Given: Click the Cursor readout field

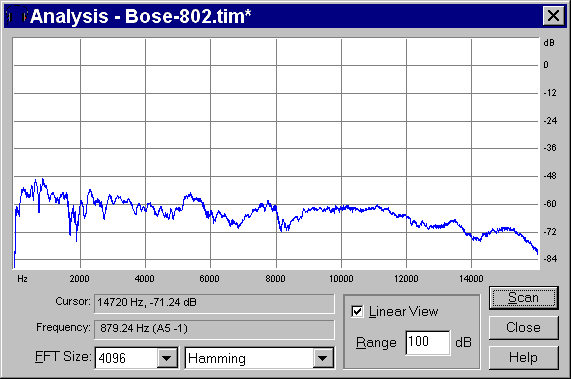Looking at the screenshot, I should point(214,303).
